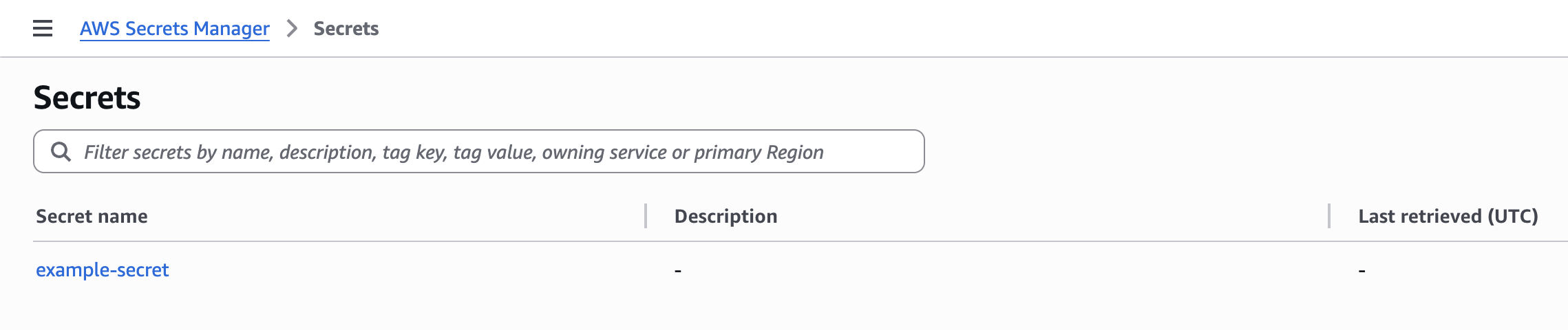Viewport: 1568px width, 330px height.
Task: Go to AWS Secrets Manager breadcrumb
Action: (x=174, y=28)
